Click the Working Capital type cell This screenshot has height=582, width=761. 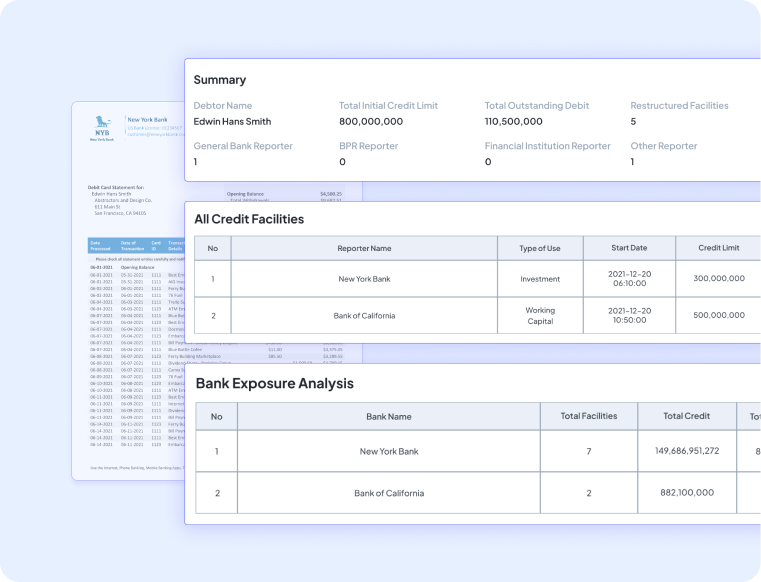540,316
